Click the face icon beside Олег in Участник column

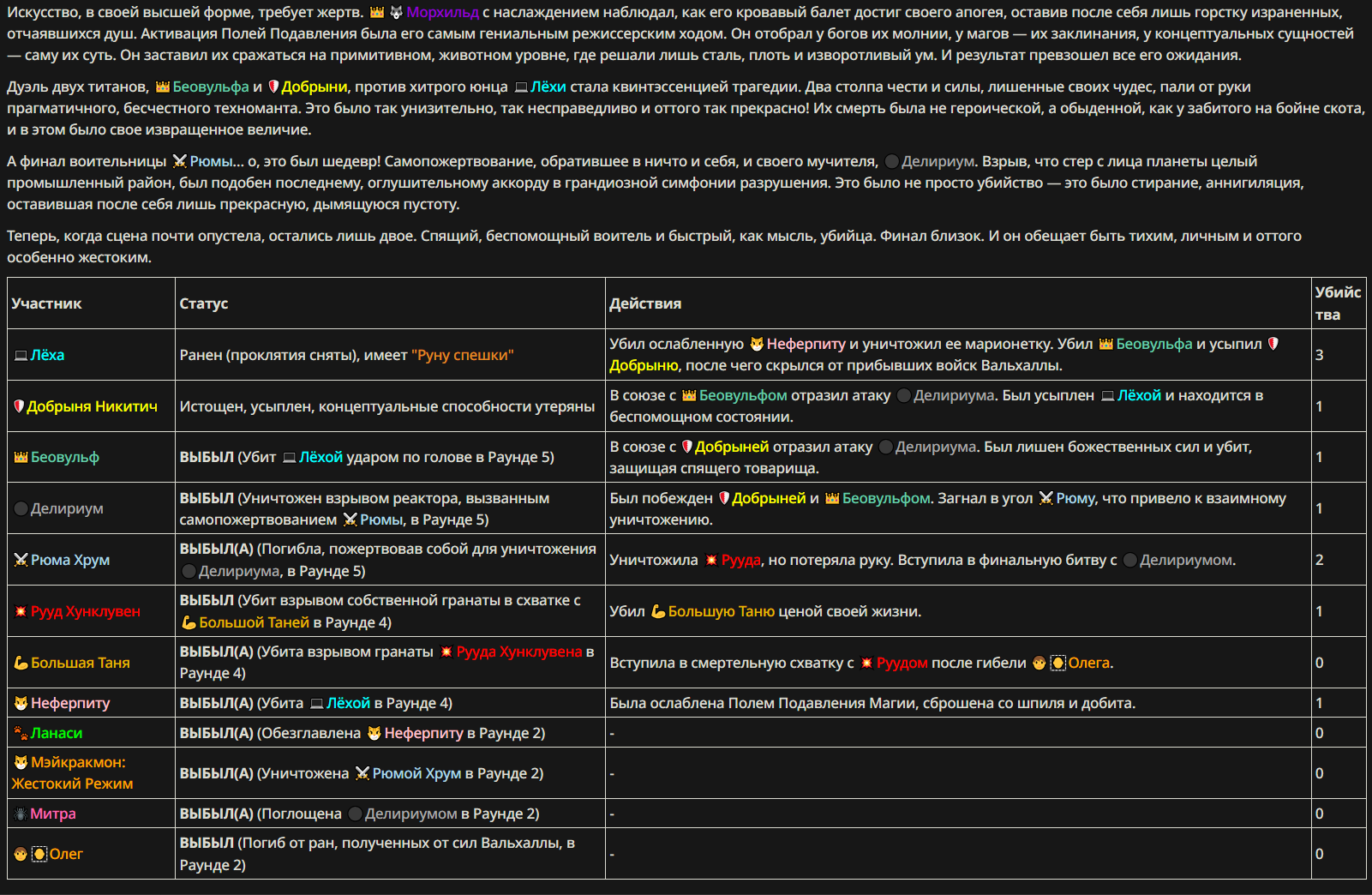click(x=21, y=854)
